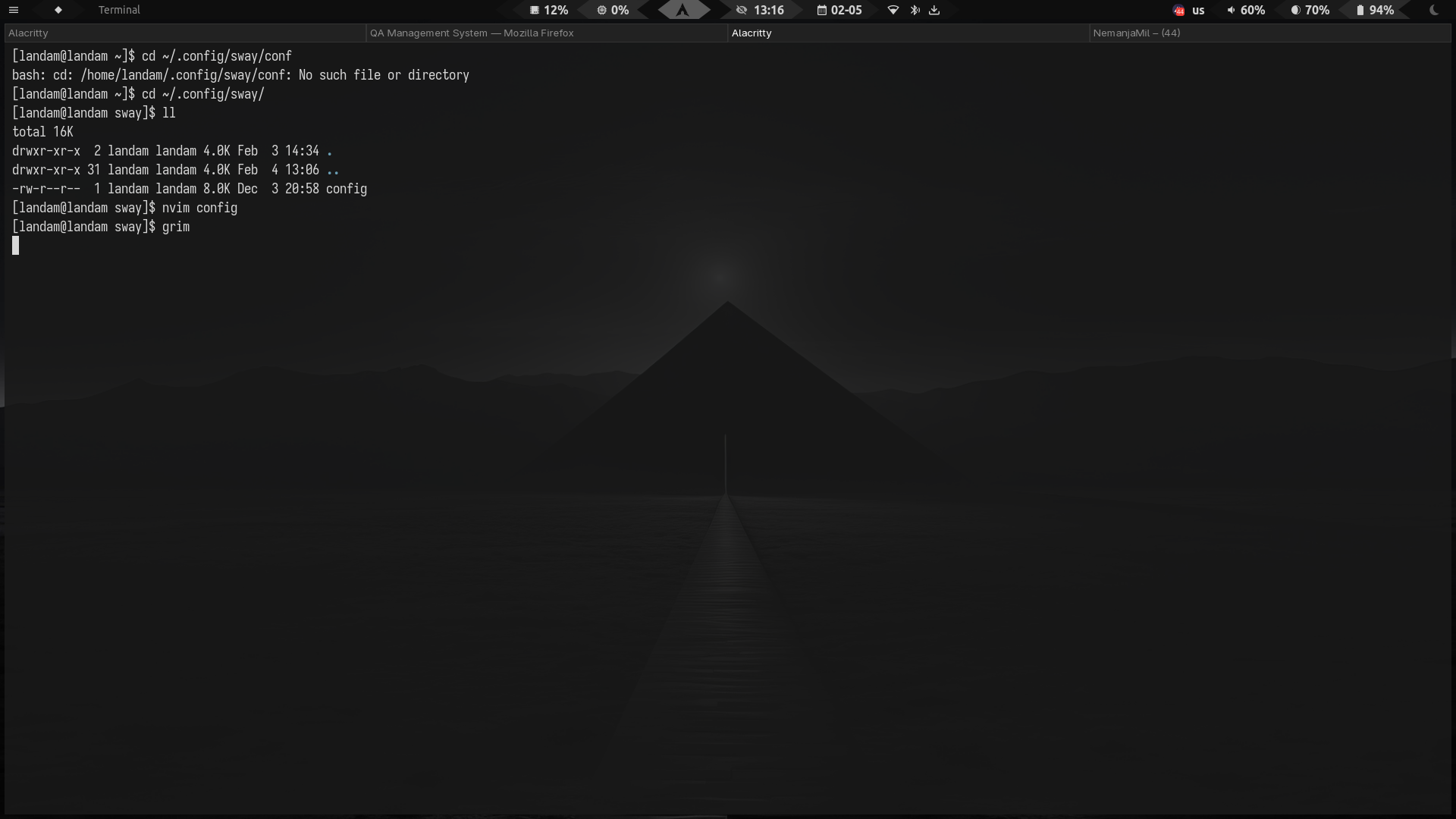The image size is (1456, 819).
Task: Click the Arch Linux logo launcher
Action: coord(682,10)
